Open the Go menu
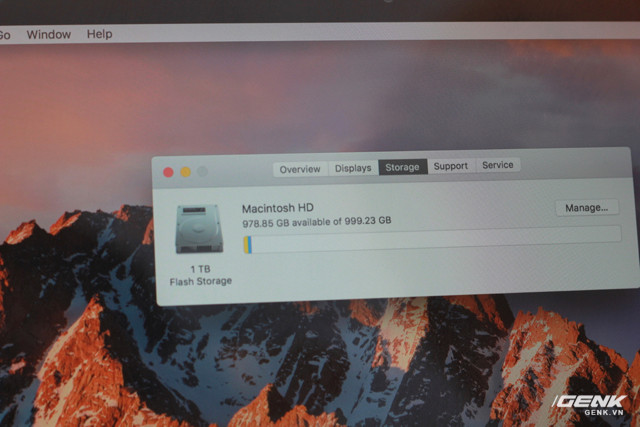This screenshot has height=427, width=640. [x=4, y=34]
